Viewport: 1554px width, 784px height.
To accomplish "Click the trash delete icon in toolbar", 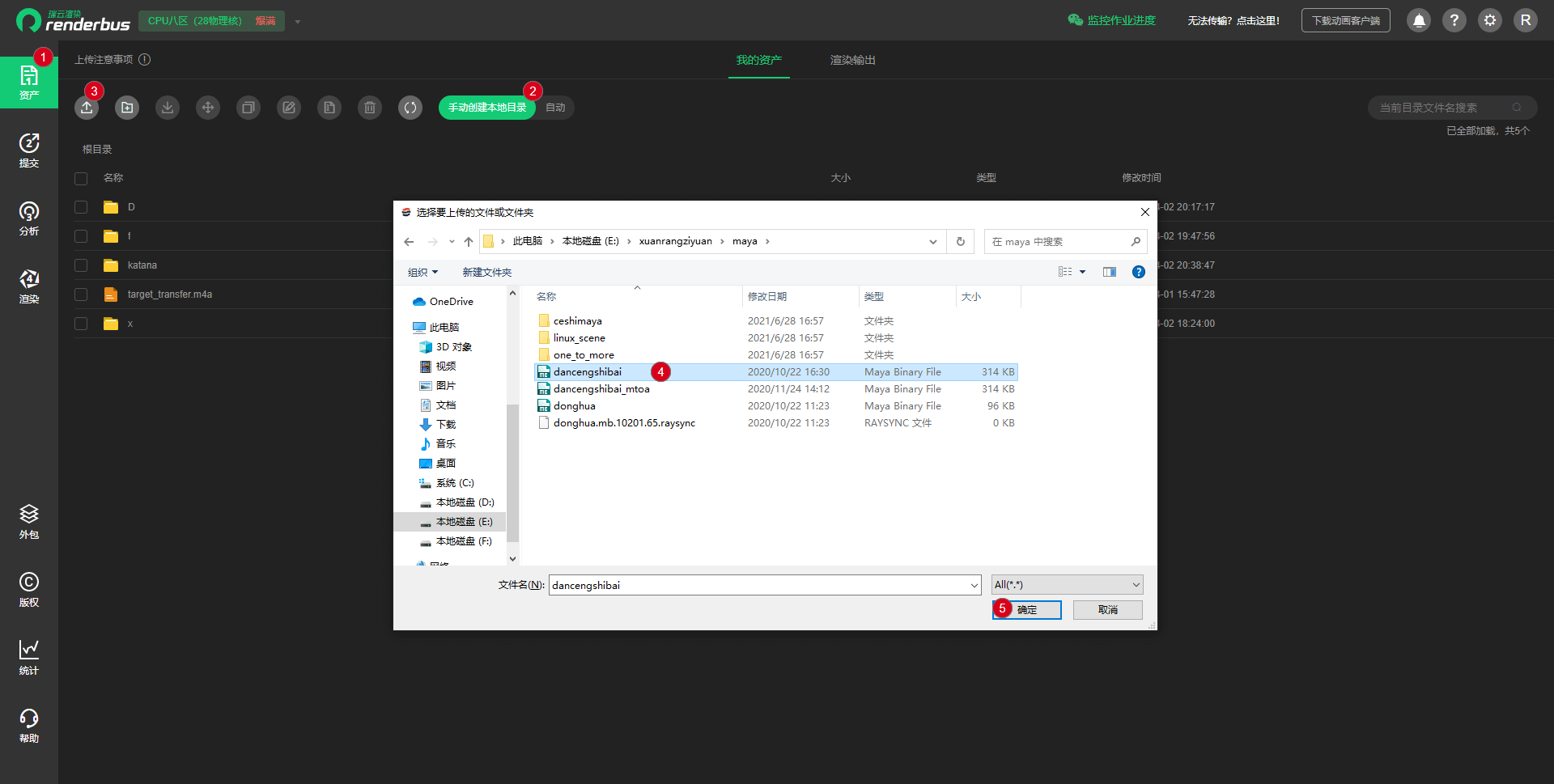I will [x=370, y=108].
